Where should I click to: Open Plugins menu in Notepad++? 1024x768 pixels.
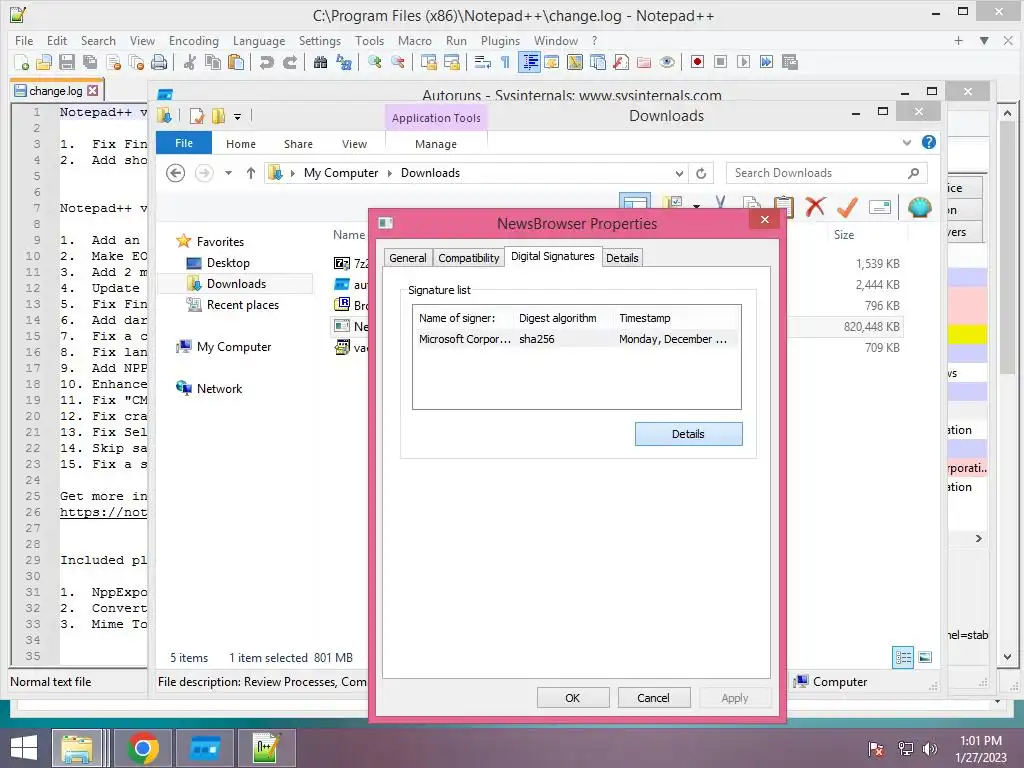click(500, 40)
